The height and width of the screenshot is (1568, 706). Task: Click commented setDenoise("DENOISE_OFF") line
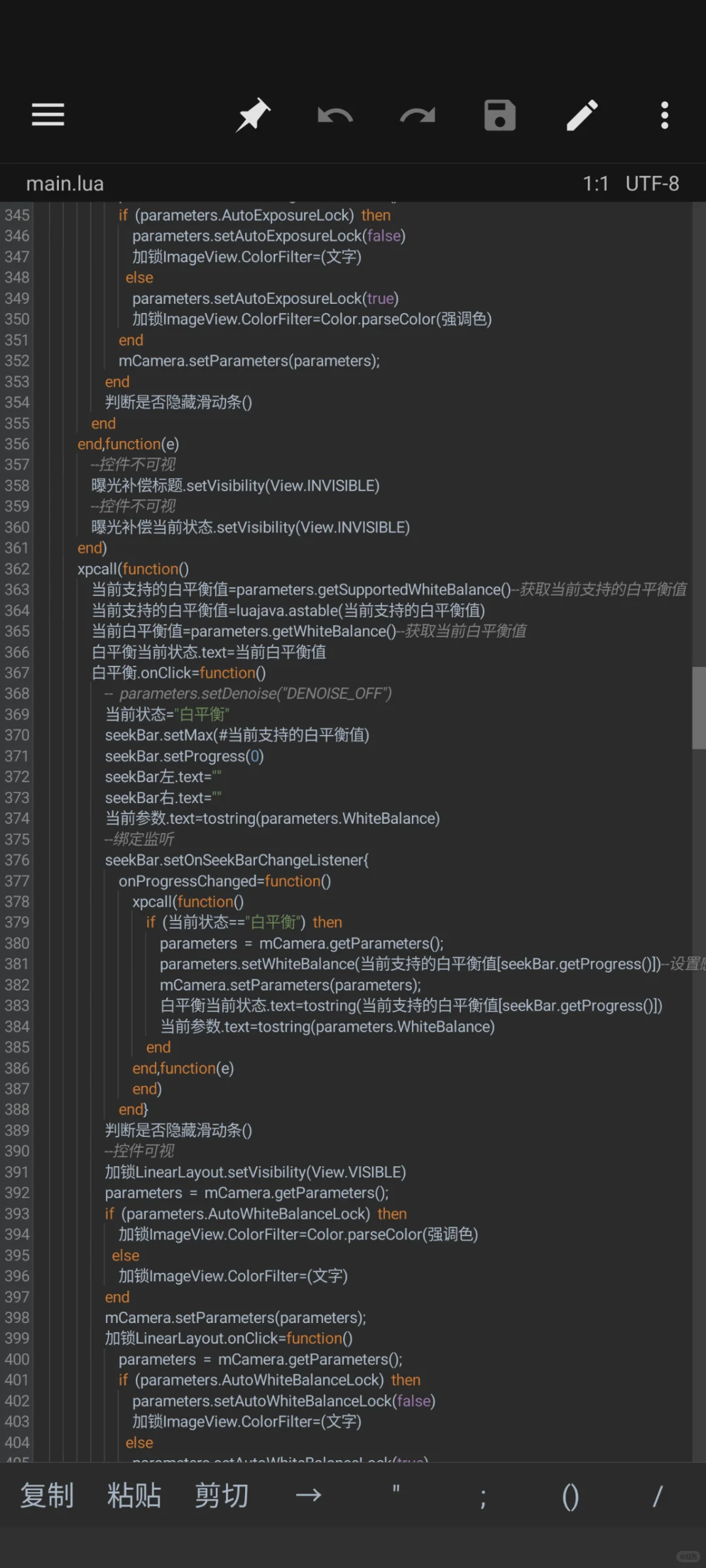[248, 693]
